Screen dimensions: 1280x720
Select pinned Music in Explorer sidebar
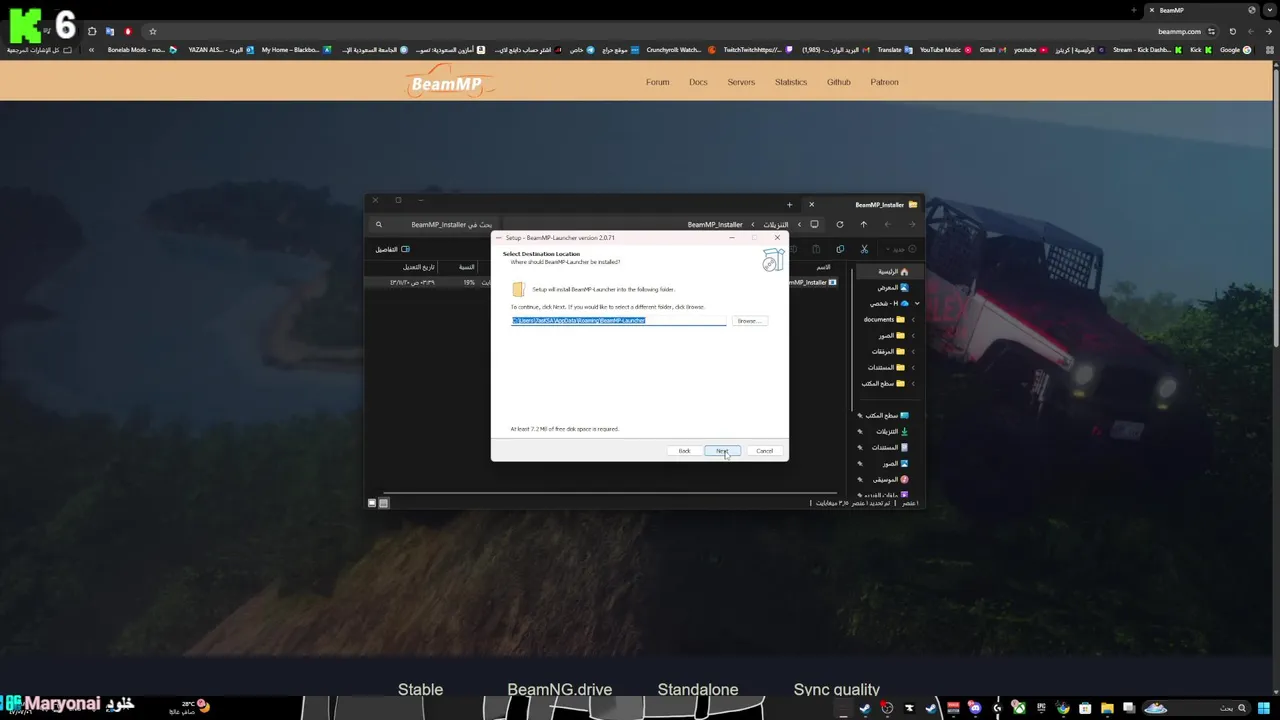point(890,479)
